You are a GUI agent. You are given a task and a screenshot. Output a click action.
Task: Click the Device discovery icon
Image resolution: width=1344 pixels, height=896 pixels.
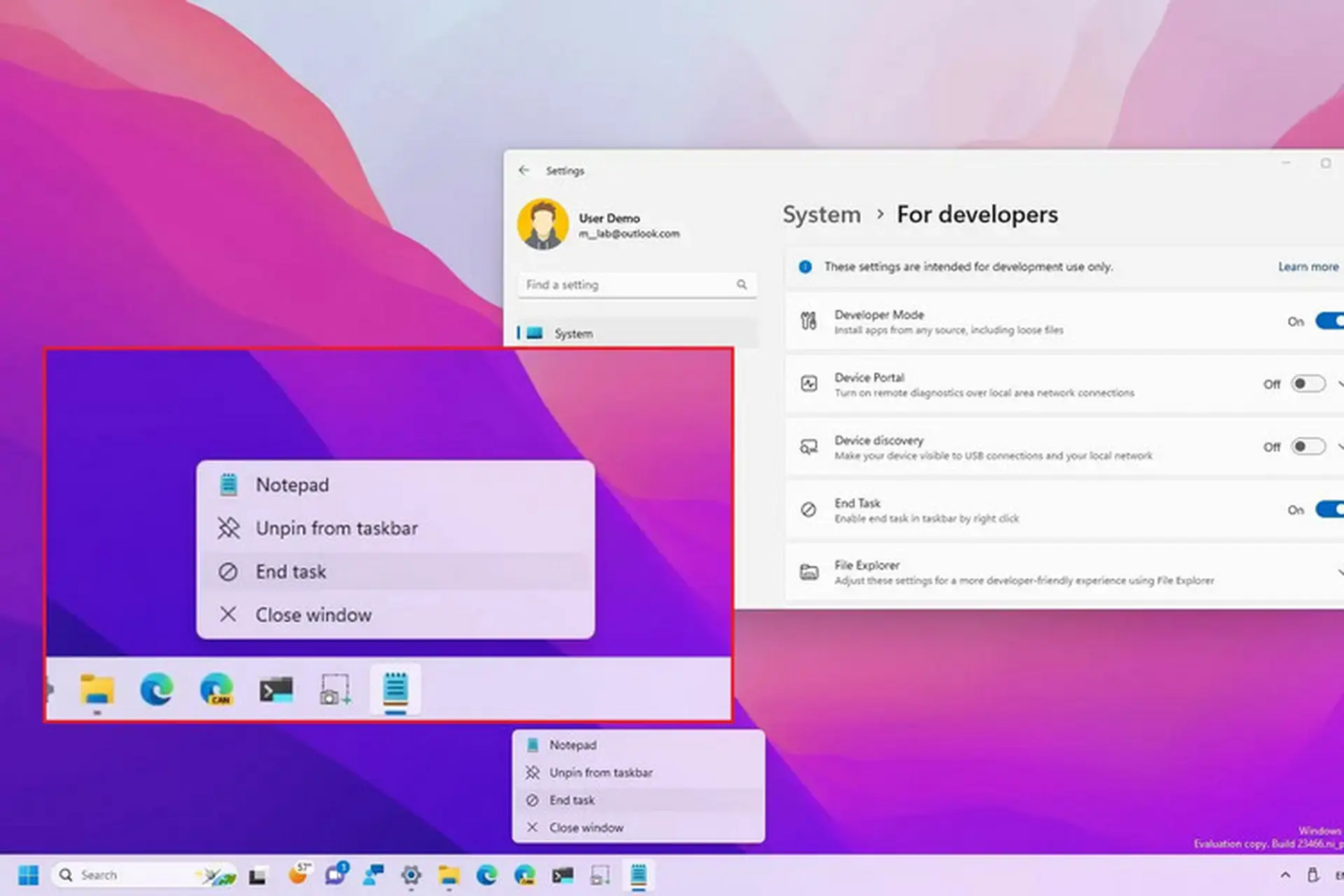[x=808, y=447]
